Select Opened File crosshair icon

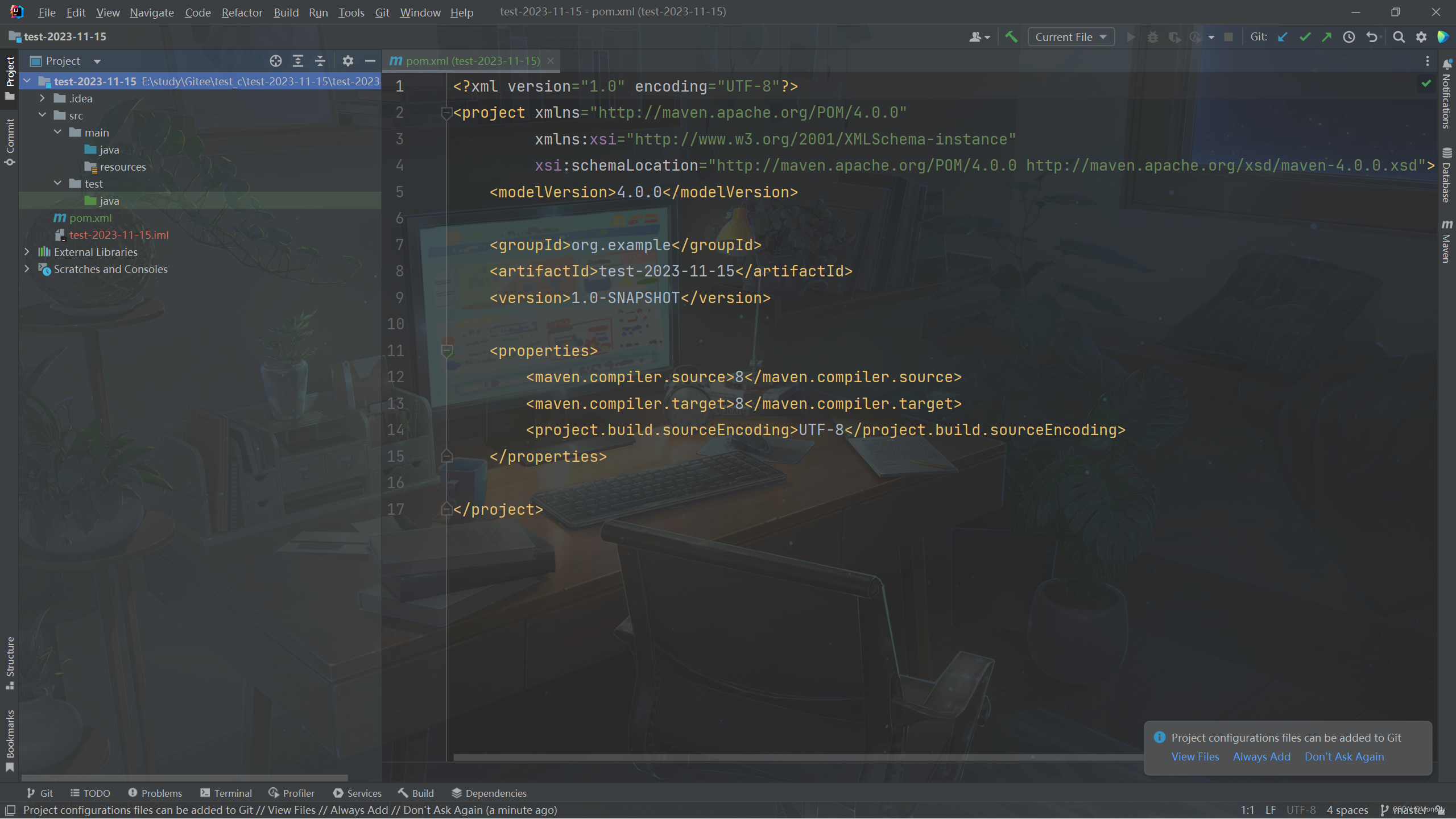pyautogui.click(x=276, y=61)
